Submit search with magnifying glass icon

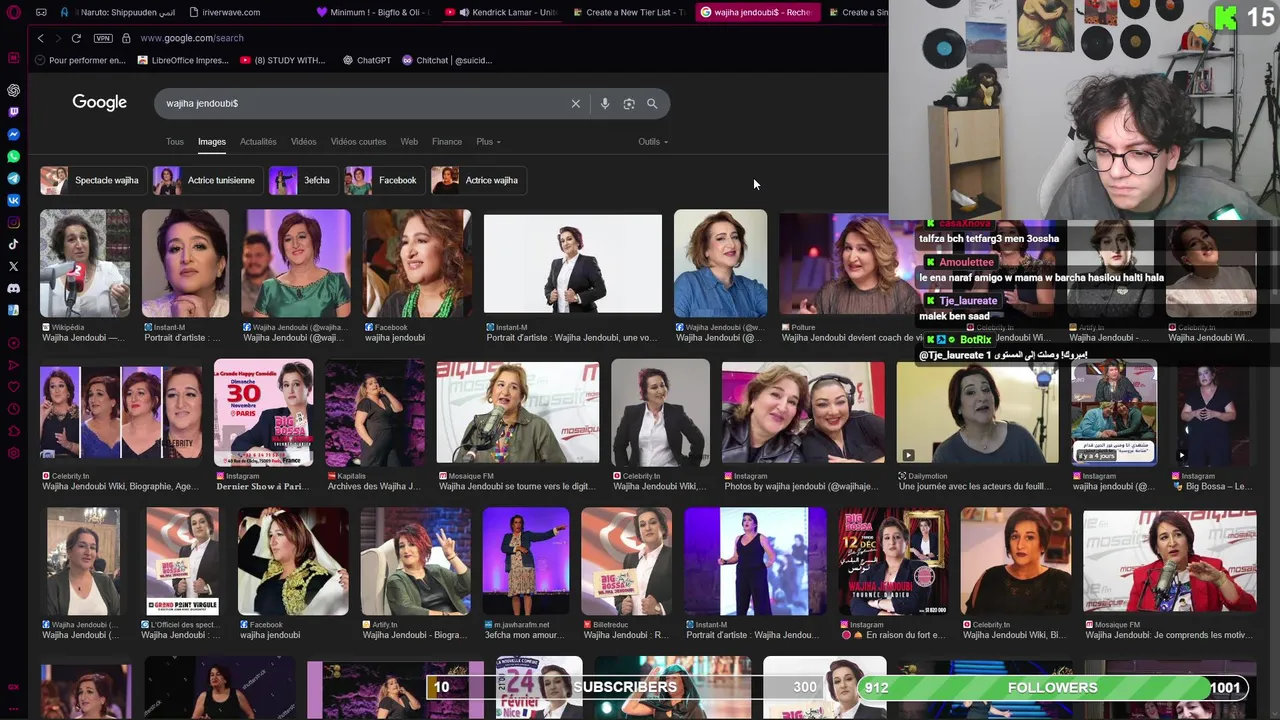(x=652, y=104)
